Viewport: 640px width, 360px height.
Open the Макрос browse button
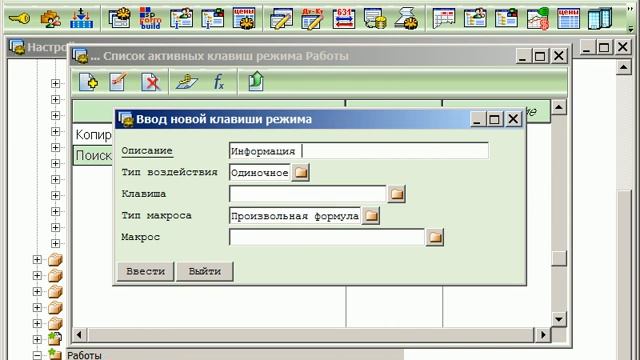coord(435,237)
